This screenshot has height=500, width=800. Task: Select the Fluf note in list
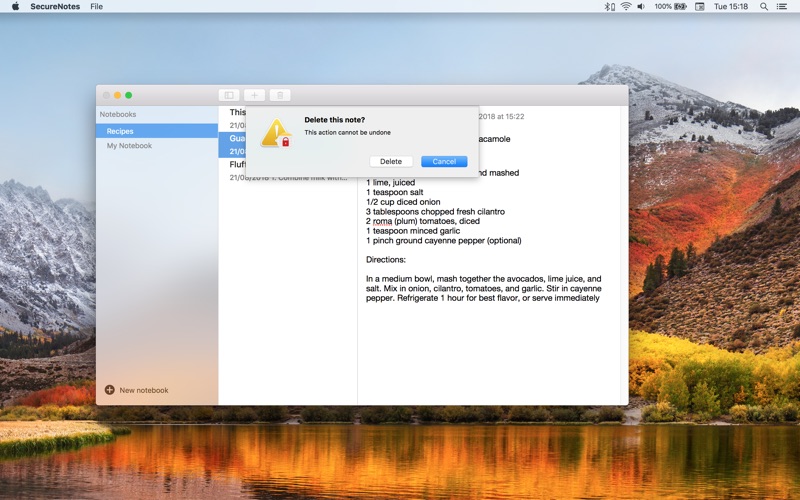288,170
